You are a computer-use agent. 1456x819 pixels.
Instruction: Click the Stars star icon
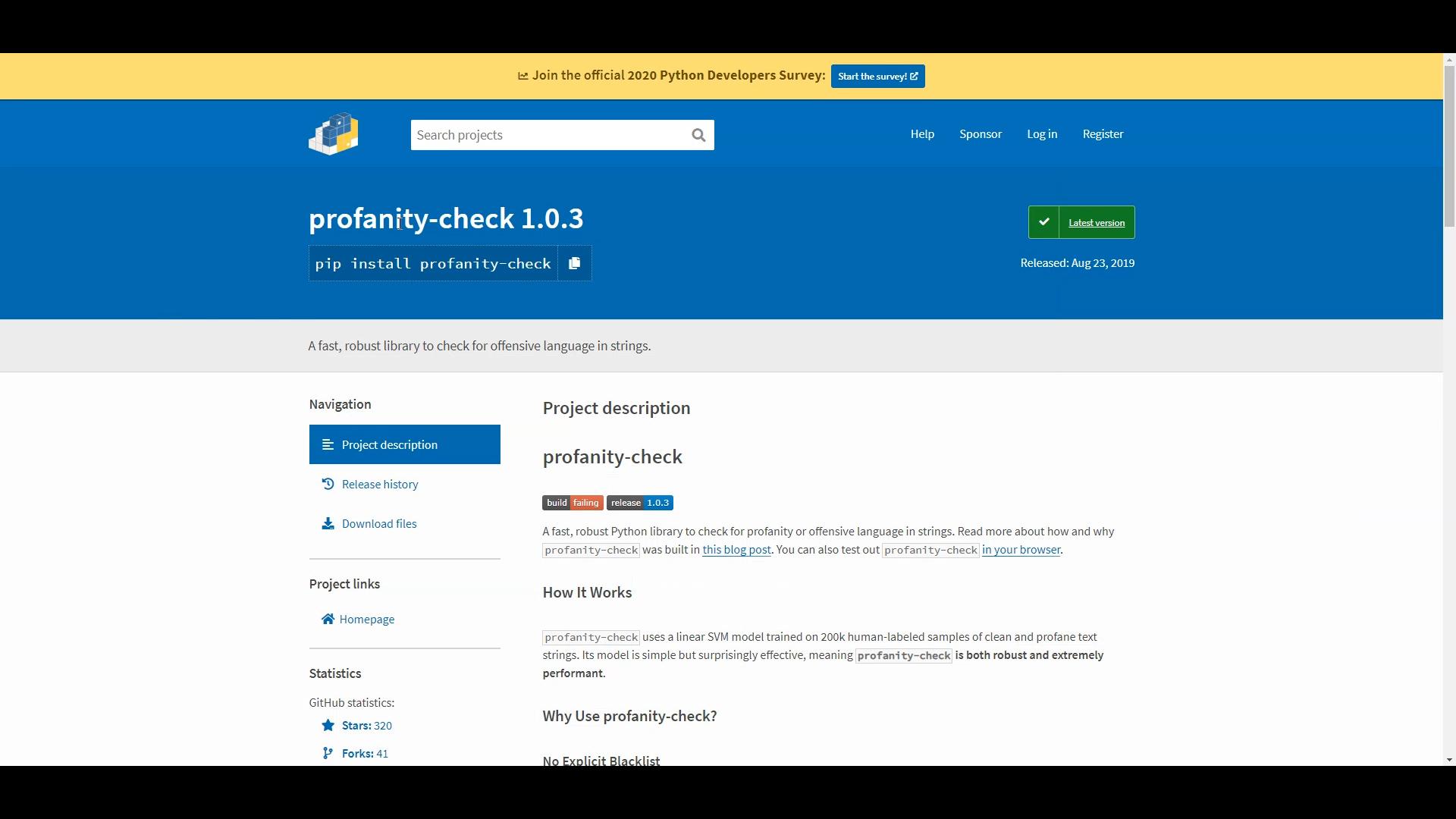(328, 726)
